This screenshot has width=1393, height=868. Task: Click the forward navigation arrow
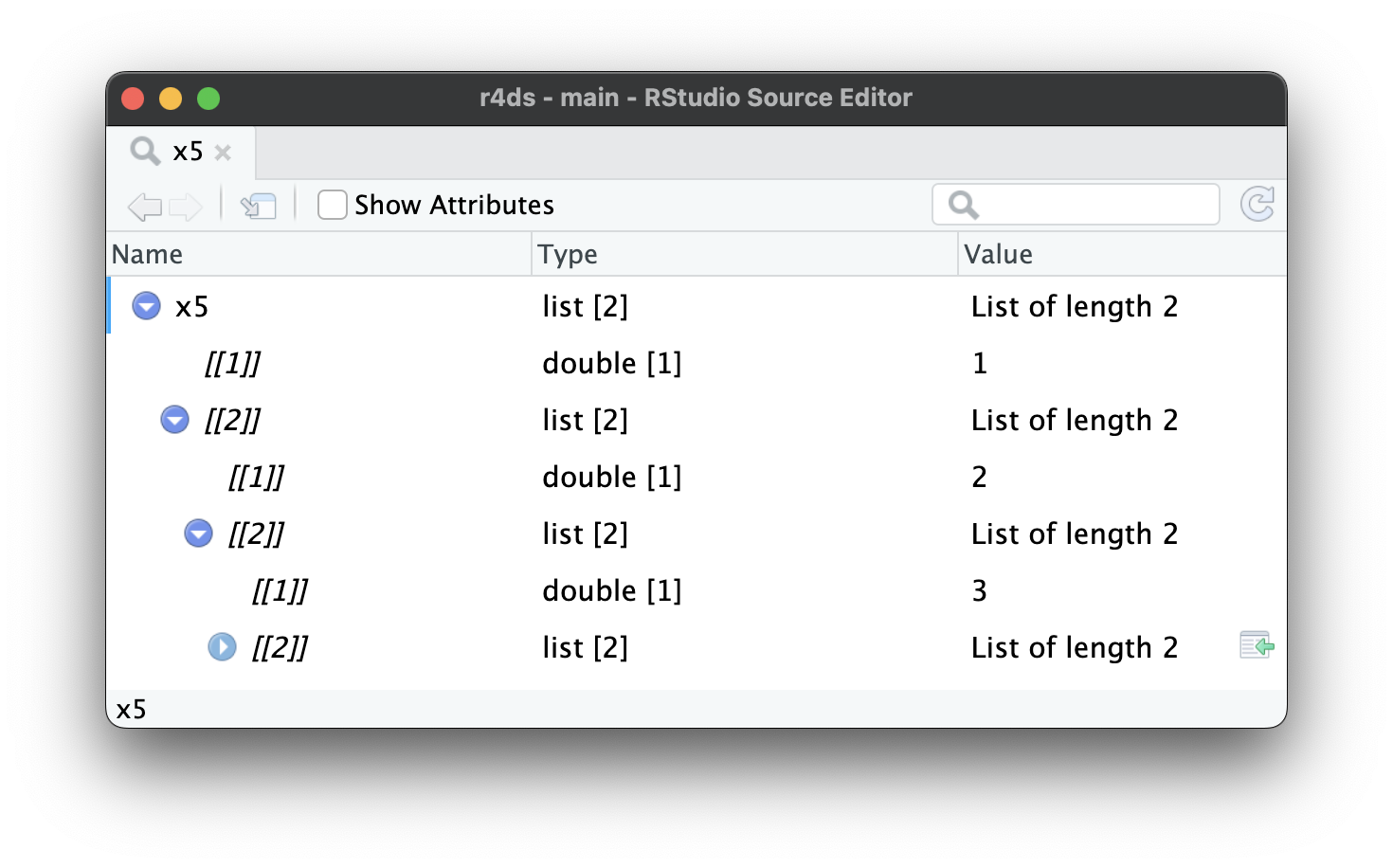click(x=187, y=207)
